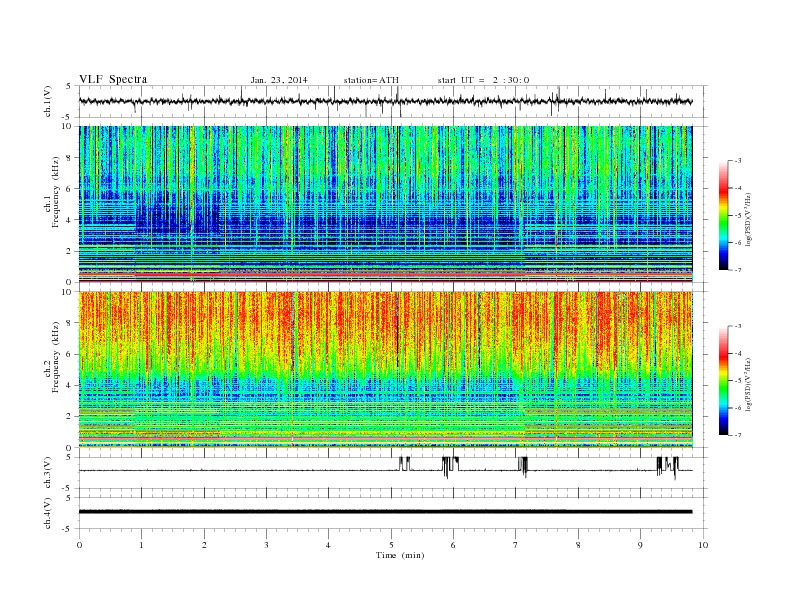This screenshot has height=612, width=792.
Task: Click the ch.2 spectrogram color scale bar
Action: point(723,381)
